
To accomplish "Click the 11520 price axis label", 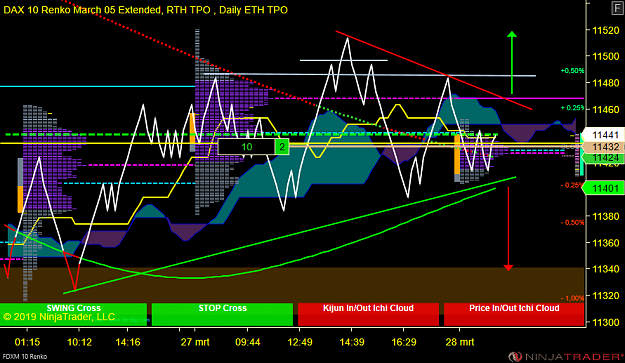I will 605,30.
